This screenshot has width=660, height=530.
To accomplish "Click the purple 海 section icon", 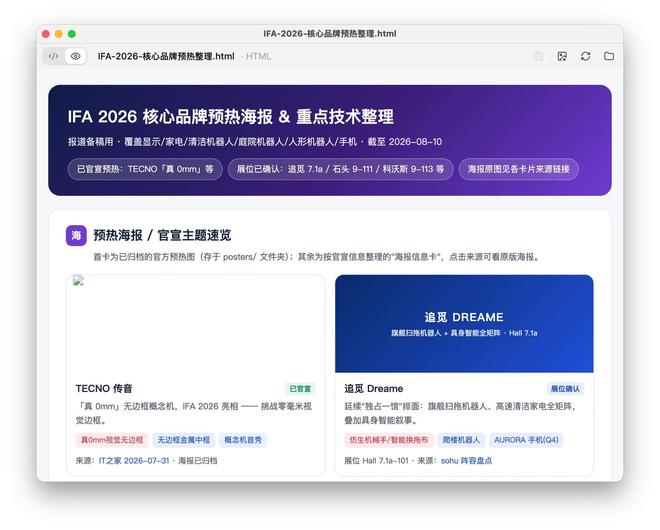I will point(76,235).
